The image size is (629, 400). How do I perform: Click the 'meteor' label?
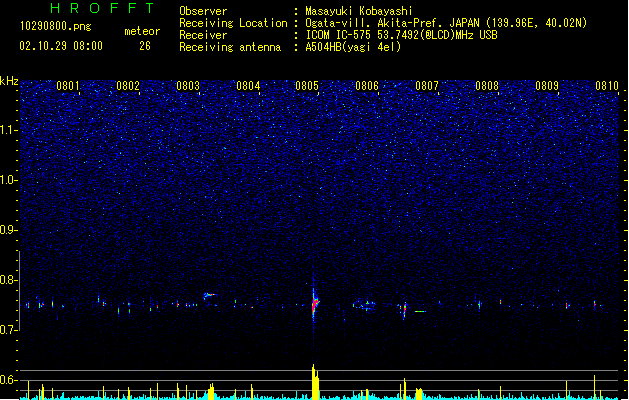click(x=142, y=31)
